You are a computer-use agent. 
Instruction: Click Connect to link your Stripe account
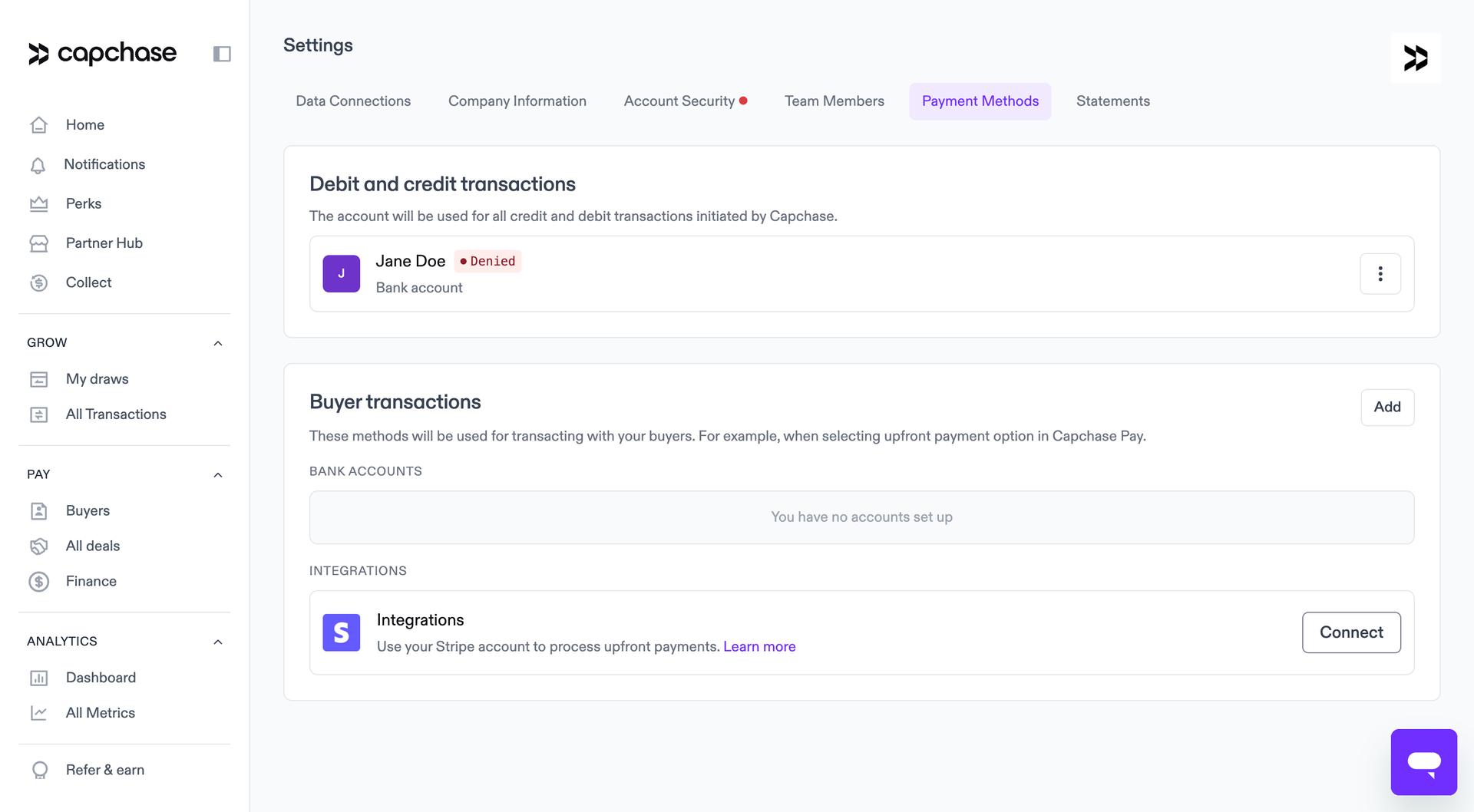(1351, 632)
